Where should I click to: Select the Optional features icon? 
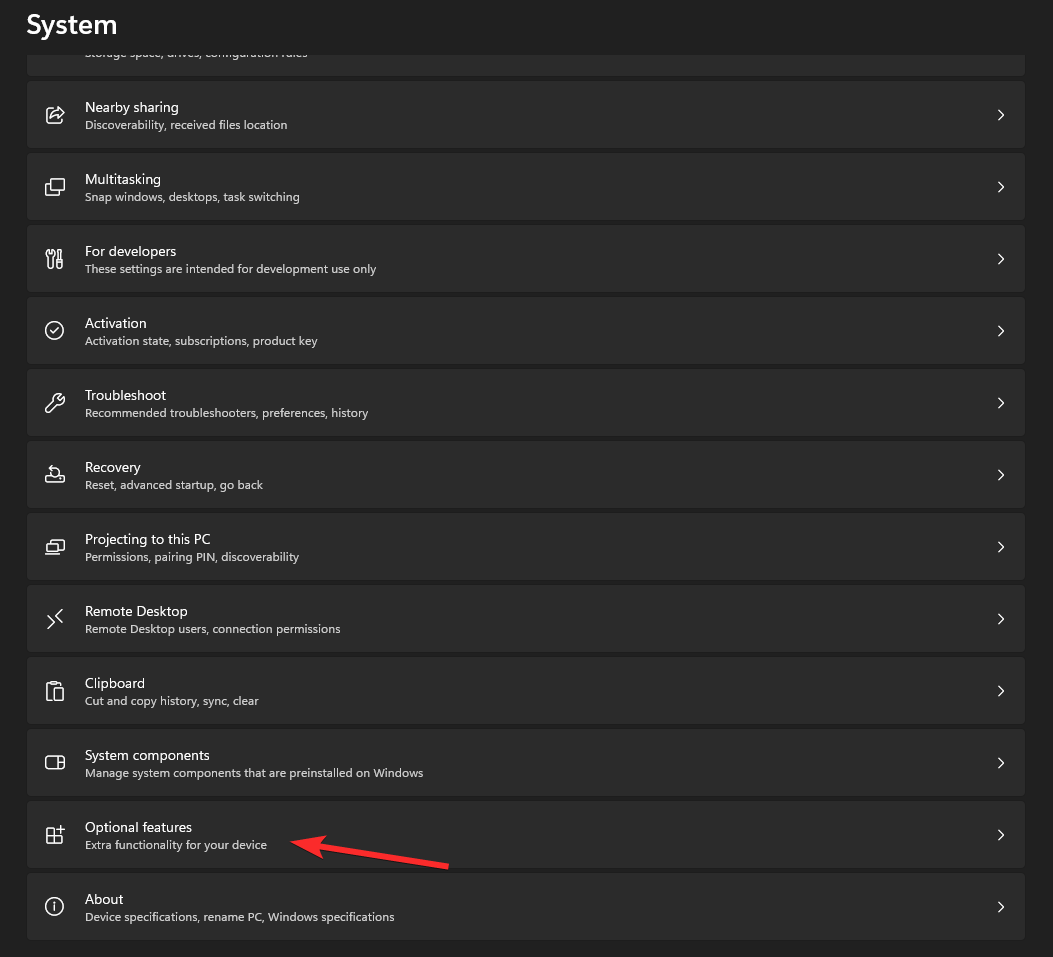(x=55, y=834)
